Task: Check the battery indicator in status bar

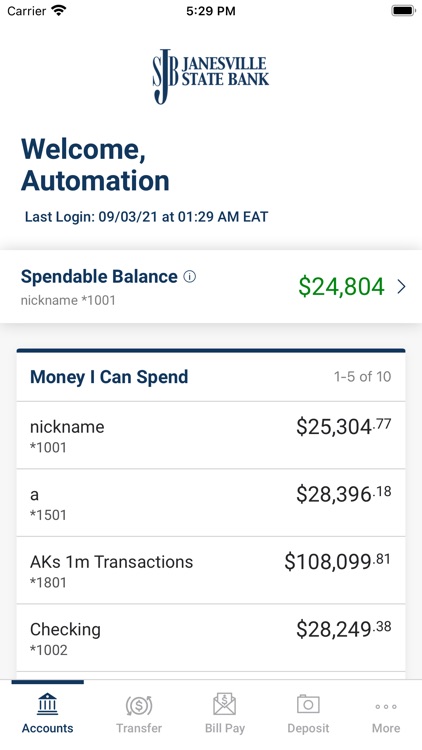Action: click(403, 11)
